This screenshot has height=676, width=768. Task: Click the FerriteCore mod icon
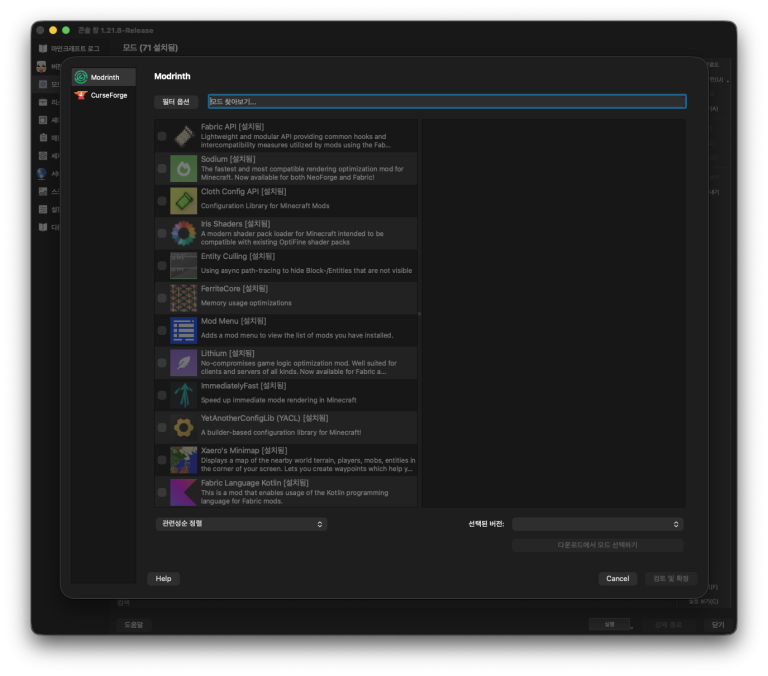click(184, 298)
